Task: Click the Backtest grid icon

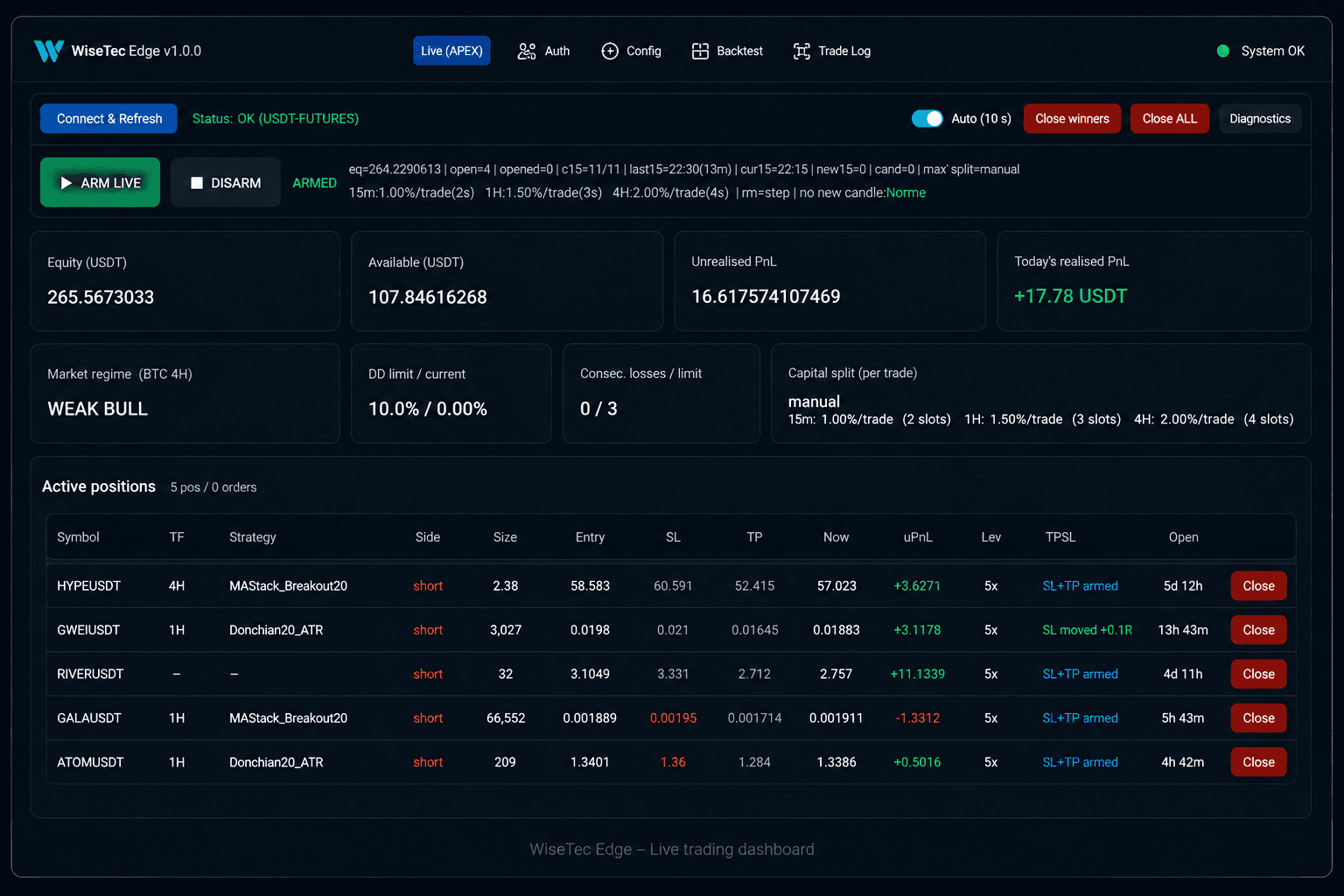Action: click(700, 51)
